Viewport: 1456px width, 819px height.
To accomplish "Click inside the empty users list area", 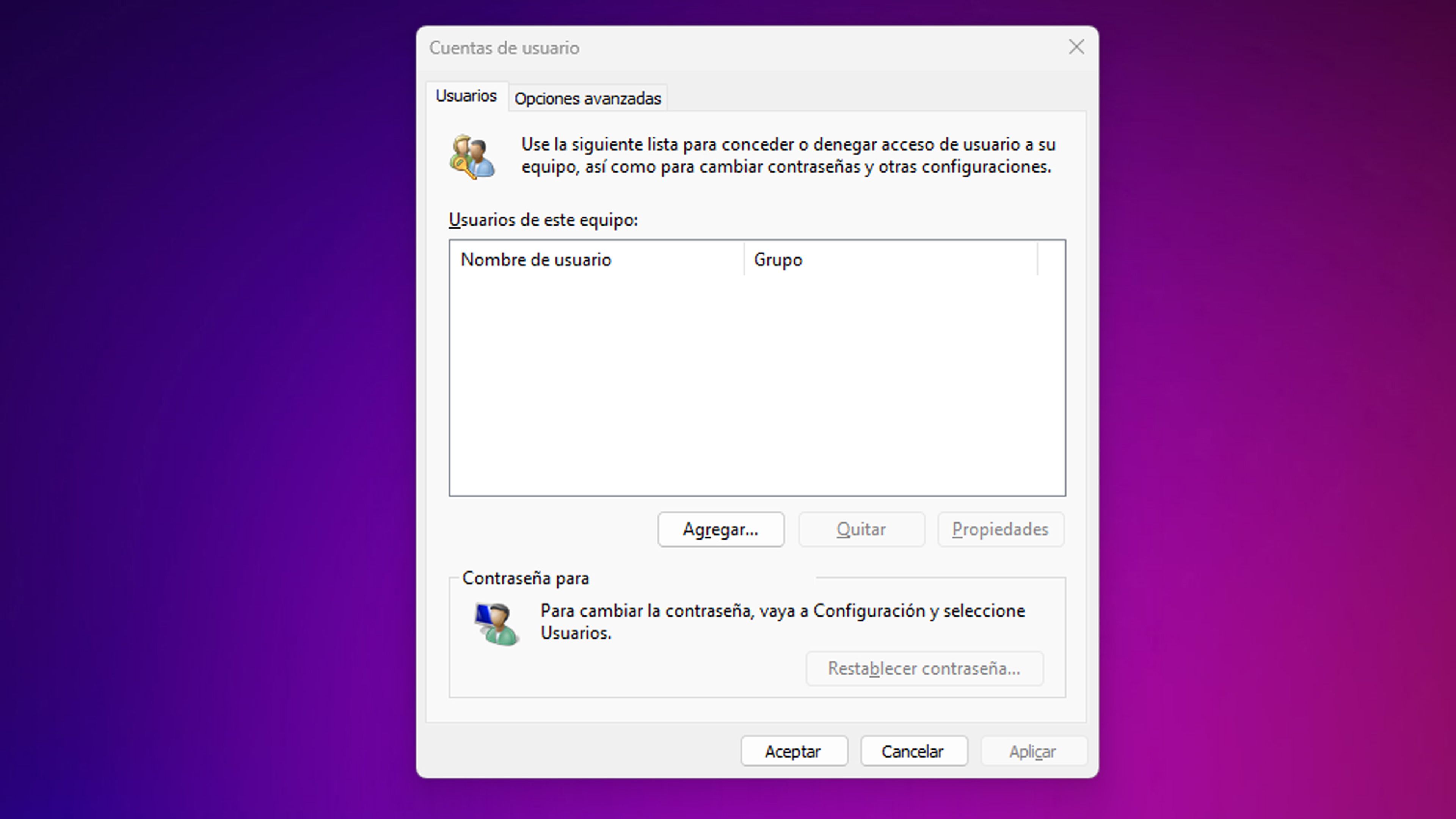I will coord(757,384).
